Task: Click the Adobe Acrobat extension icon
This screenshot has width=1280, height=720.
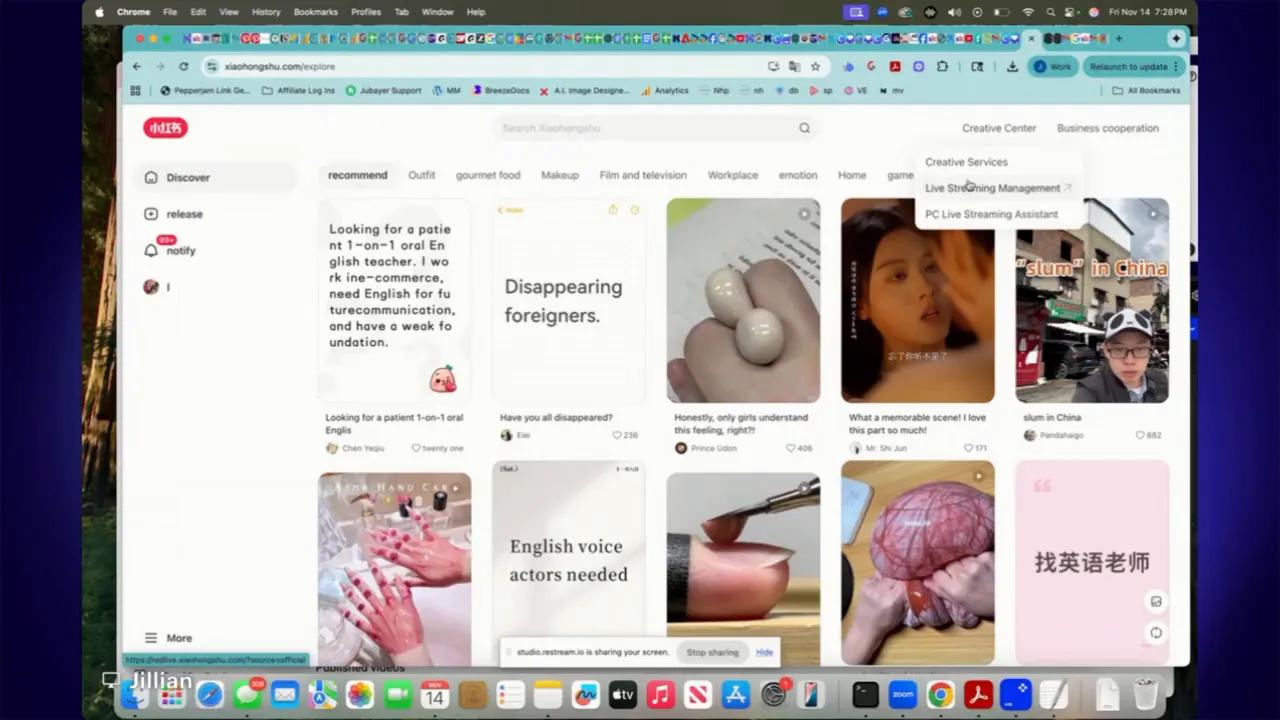Action: click(895, 66)
